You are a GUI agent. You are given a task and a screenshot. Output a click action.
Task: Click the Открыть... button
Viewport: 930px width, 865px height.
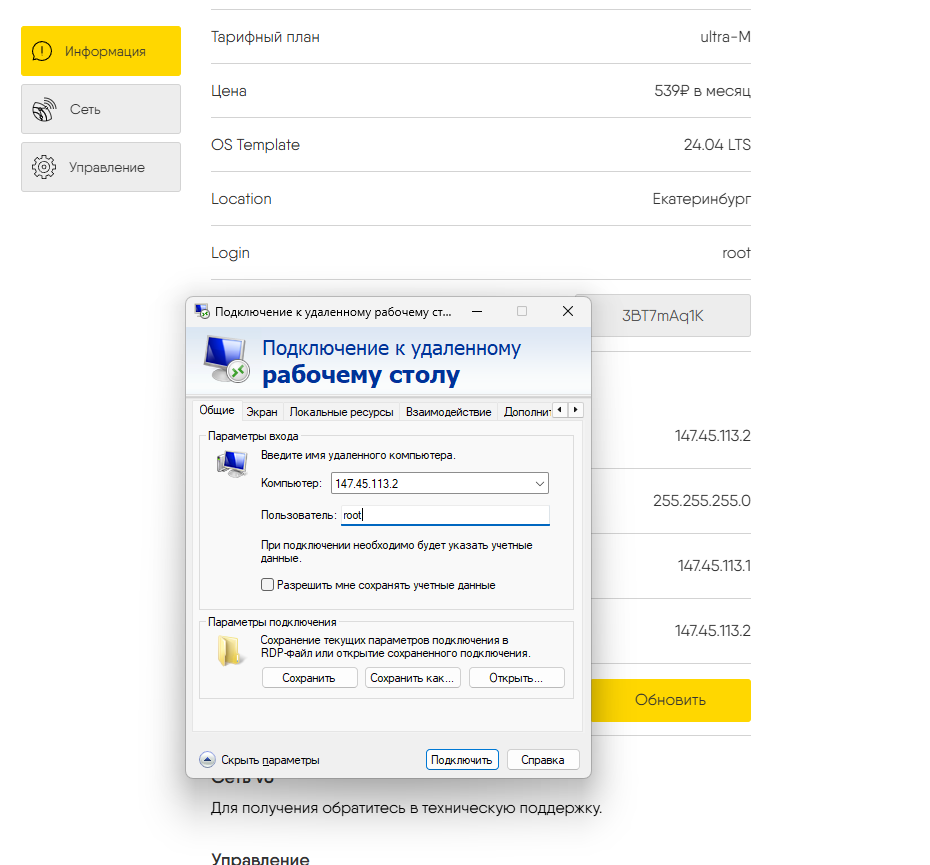(x=516, y=678)
